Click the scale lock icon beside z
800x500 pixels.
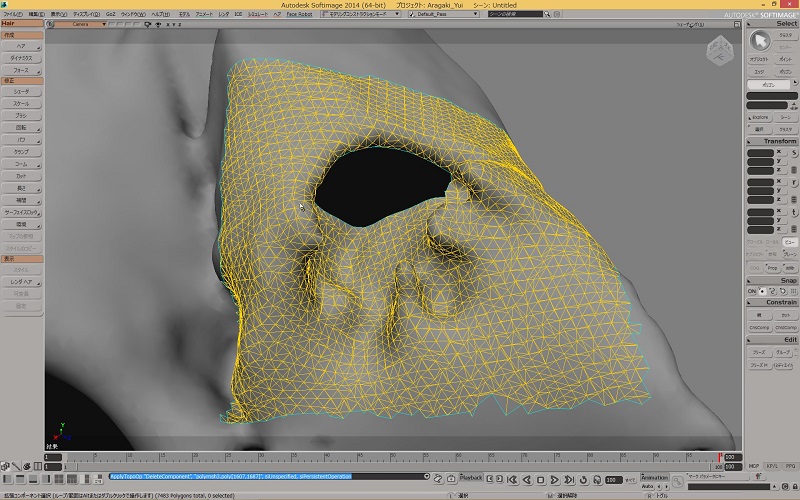pyautogui.click(x=794, y=170)
